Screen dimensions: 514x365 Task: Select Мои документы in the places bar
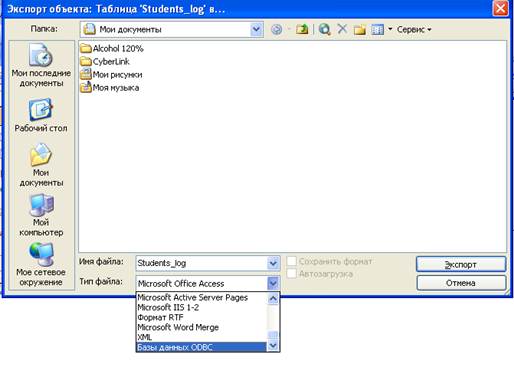[41, 165]
